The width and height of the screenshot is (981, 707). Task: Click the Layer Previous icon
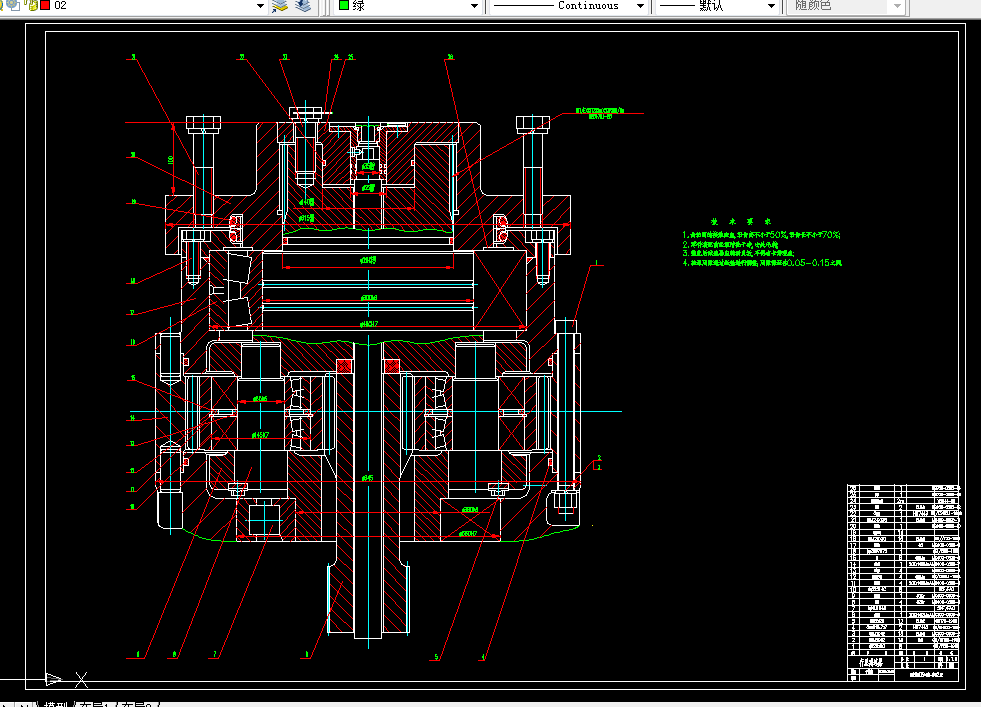[303, 6]
